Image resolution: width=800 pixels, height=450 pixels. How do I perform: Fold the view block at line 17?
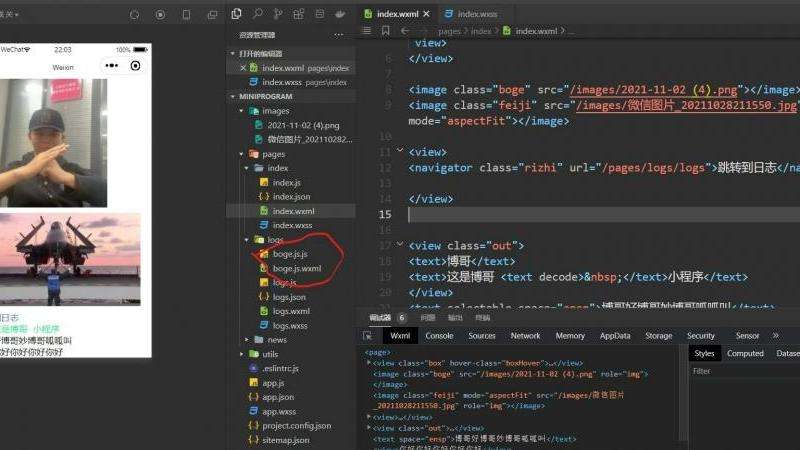(400, 245)
